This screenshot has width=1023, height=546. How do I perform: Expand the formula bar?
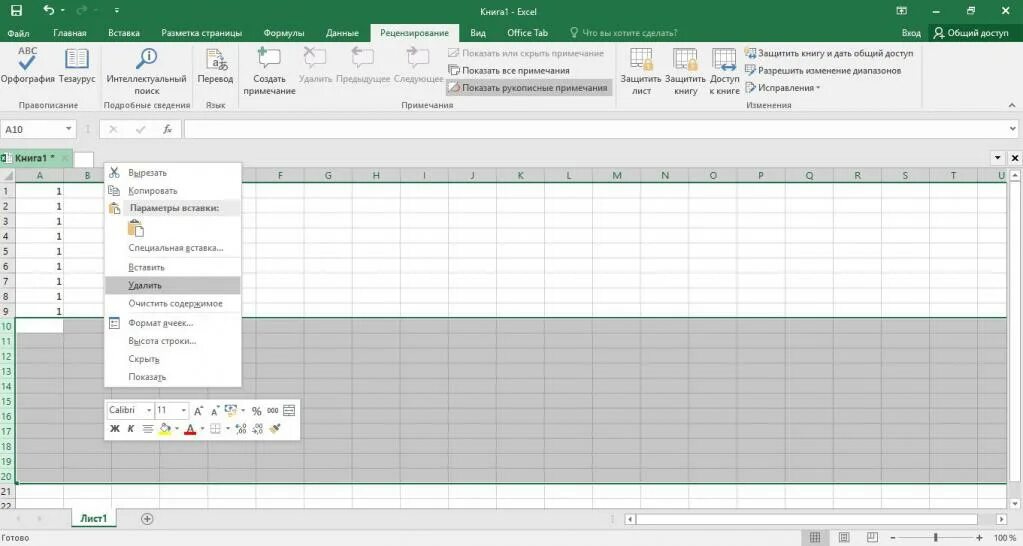(1013, 129)
